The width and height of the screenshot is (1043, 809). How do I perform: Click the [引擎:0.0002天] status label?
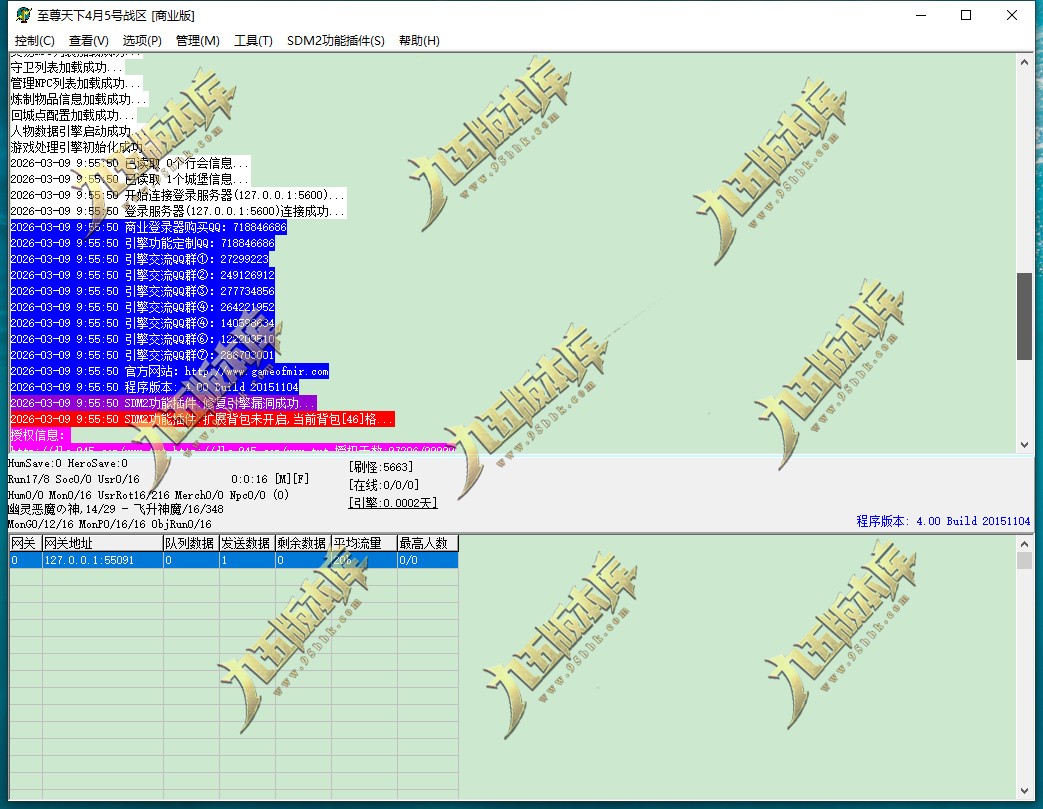393,503
